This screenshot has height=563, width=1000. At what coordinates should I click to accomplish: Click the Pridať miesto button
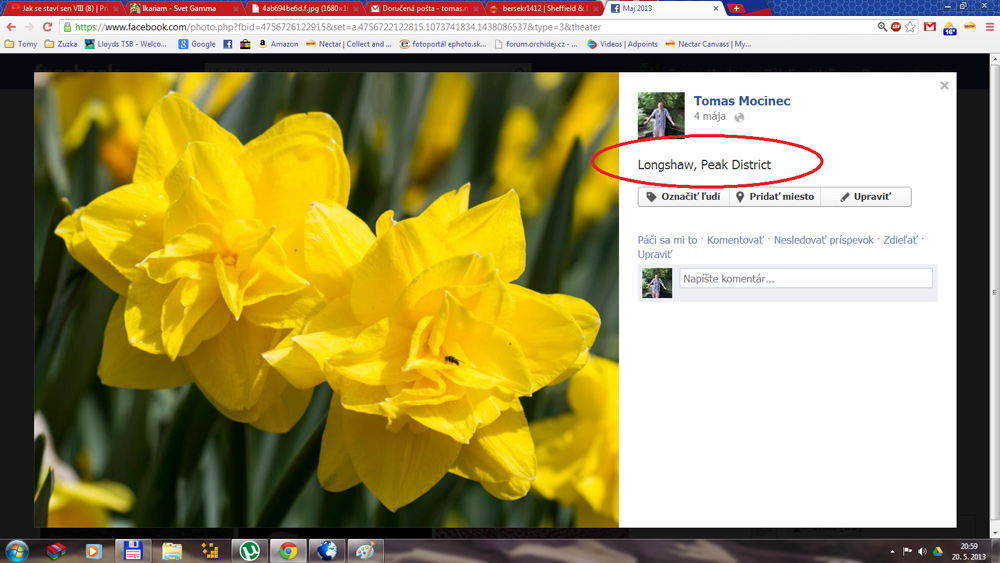[x=775, y=197]
